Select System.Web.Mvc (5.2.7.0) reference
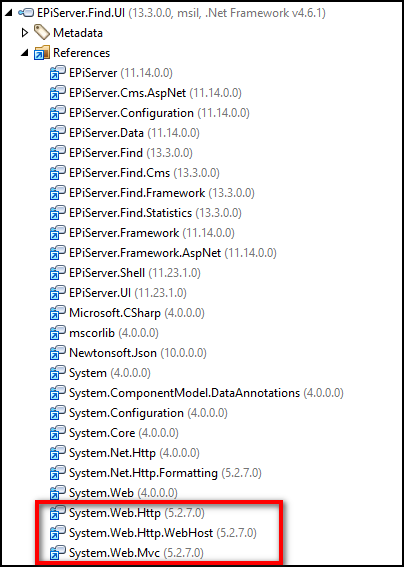Viewport: 404px width, 567px height. coord(136,552)
